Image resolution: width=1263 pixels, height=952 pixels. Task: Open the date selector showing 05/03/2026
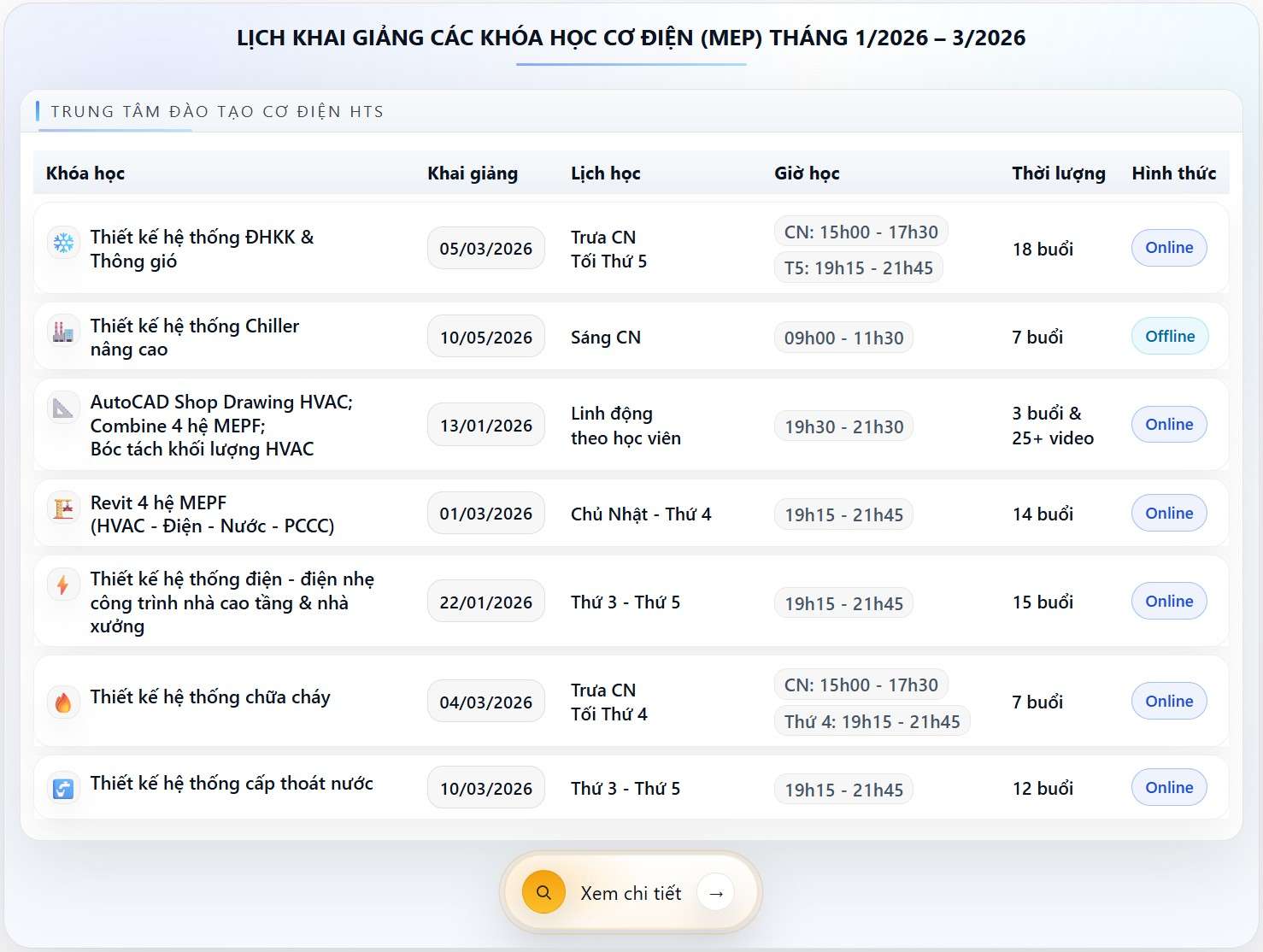click(485, 248)
